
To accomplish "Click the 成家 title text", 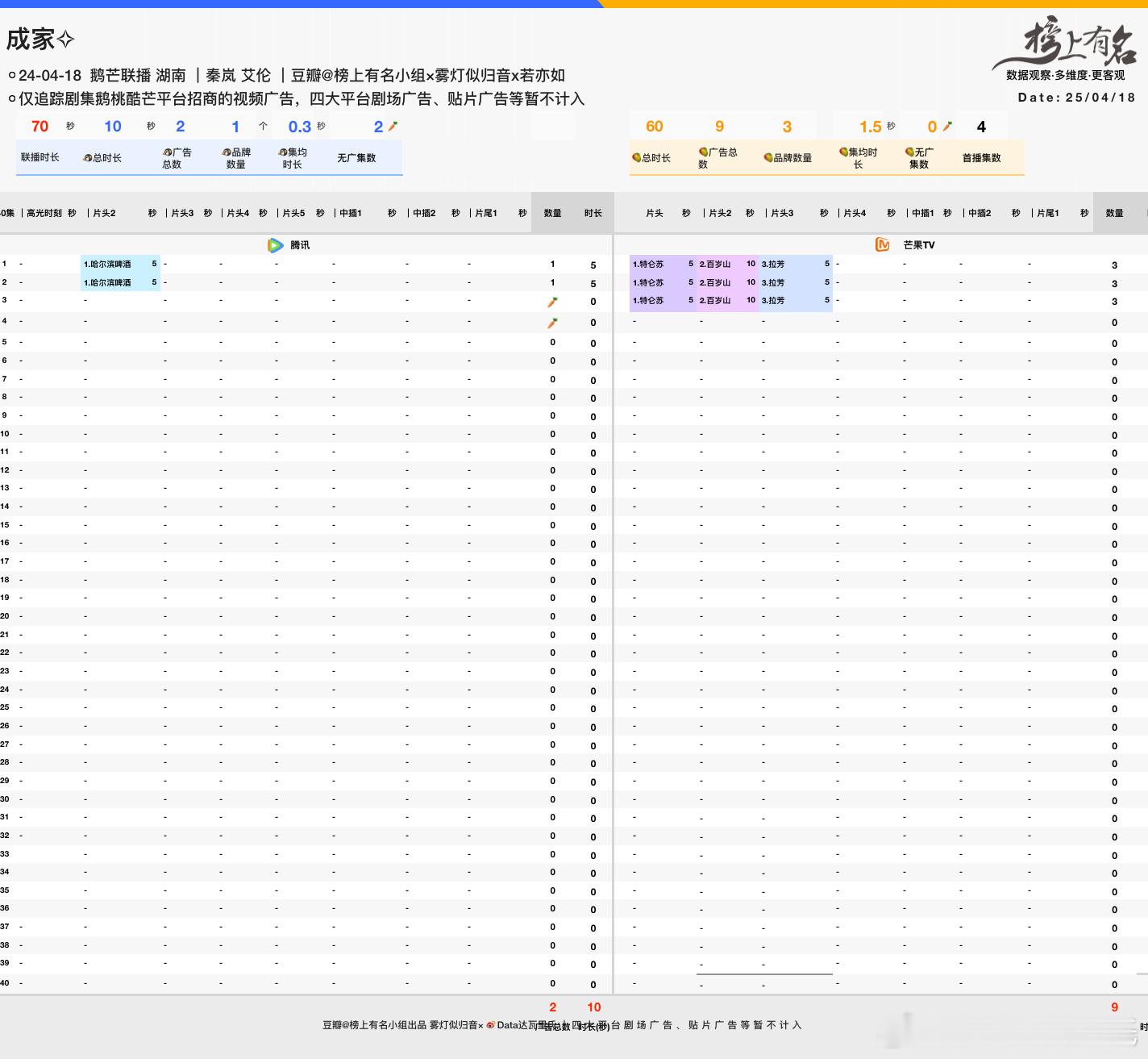I will point(31,39).
